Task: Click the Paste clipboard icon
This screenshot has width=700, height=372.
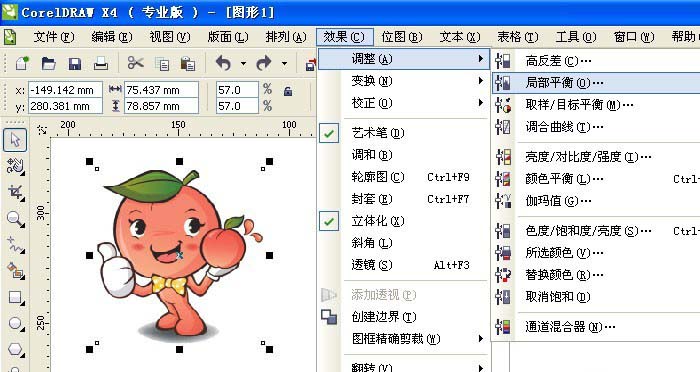Action: (188, 64)
